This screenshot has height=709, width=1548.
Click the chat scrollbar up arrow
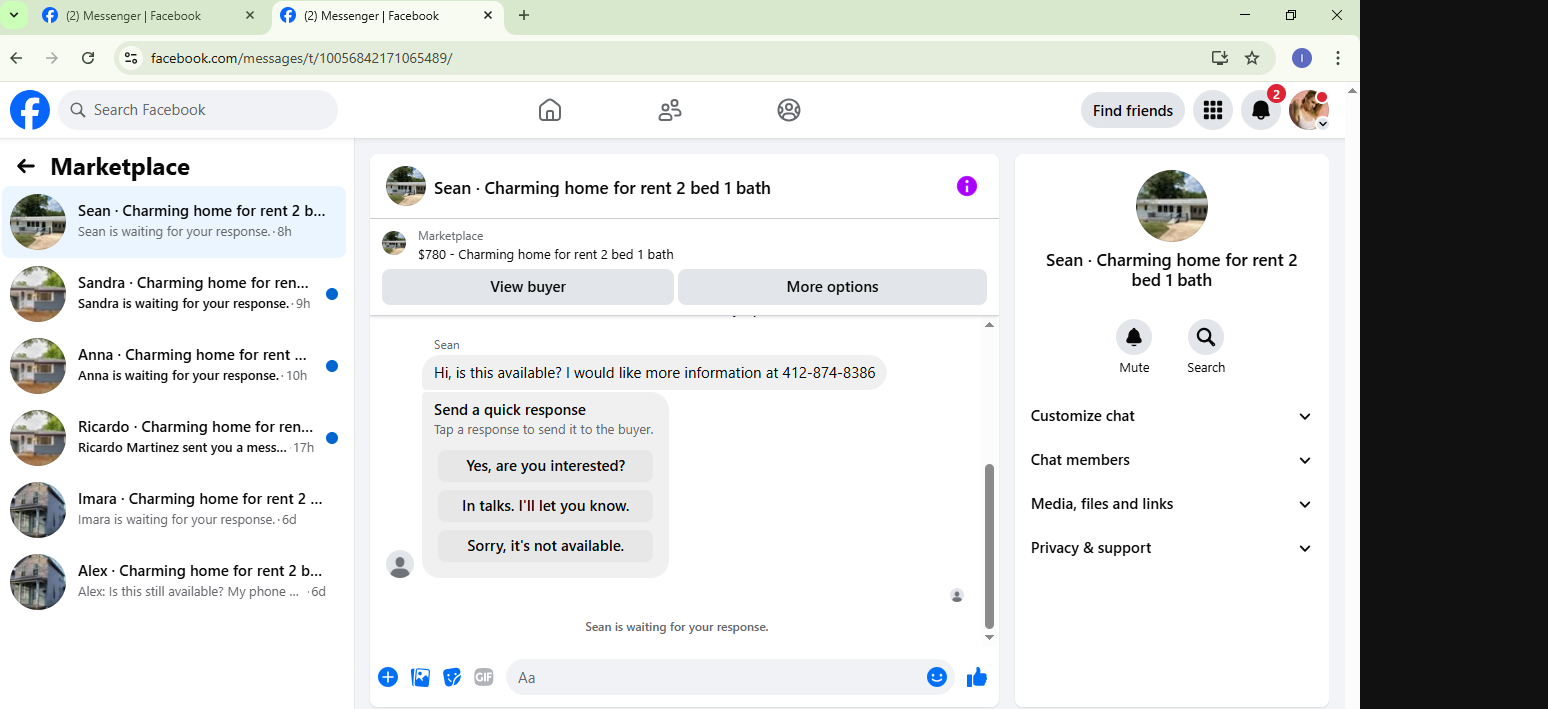[x=990, y=325]
